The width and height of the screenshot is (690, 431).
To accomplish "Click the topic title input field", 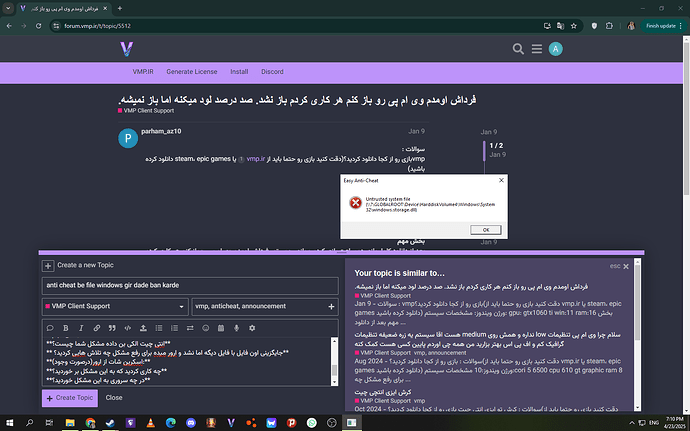I will [x=190, y=286].
